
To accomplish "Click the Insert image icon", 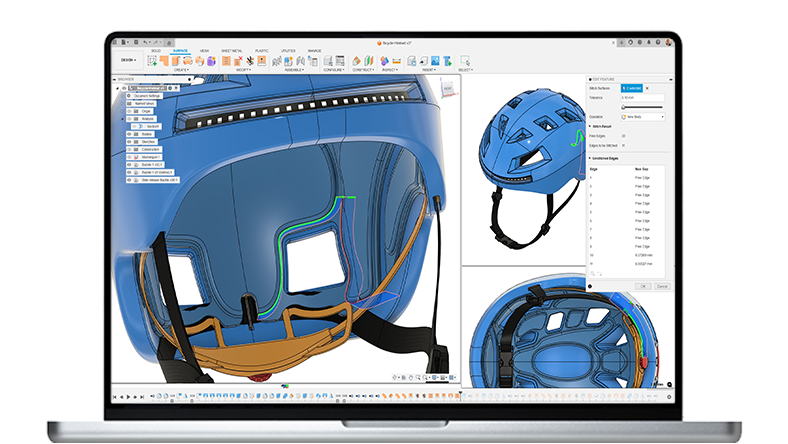I will pyautogui.click(x=435, y=61).
